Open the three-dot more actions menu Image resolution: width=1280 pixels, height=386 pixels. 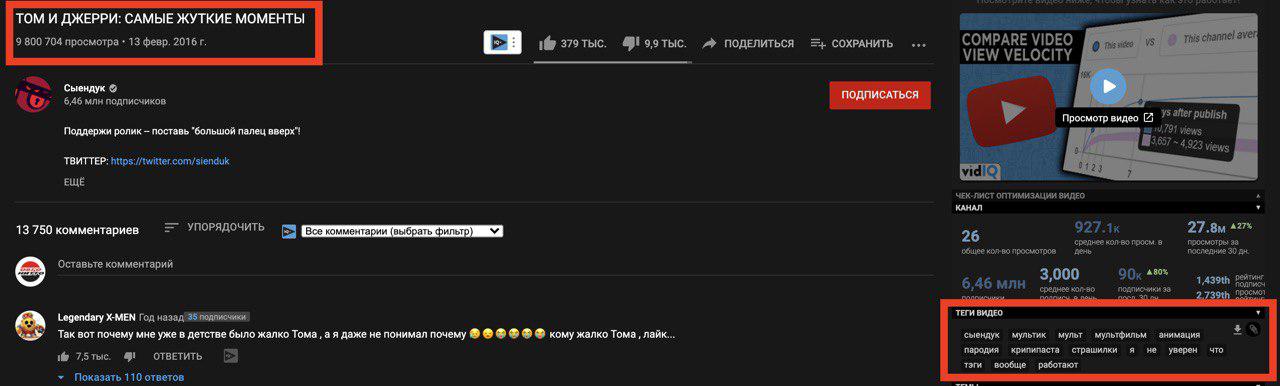919,44
